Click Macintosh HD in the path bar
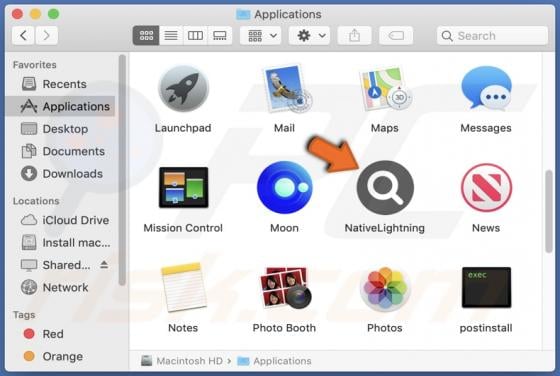 [x=182, y=361]
